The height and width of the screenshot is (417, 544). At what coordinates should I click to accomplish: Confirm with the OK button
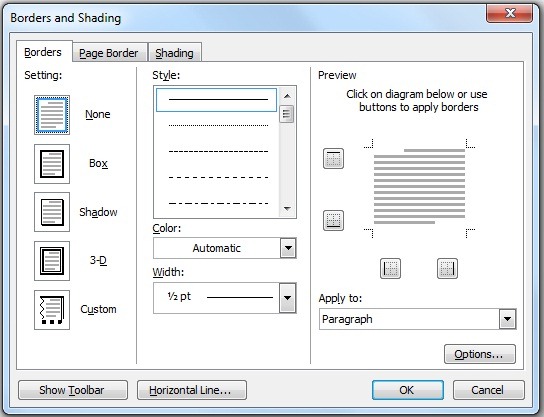pos(408,390)
